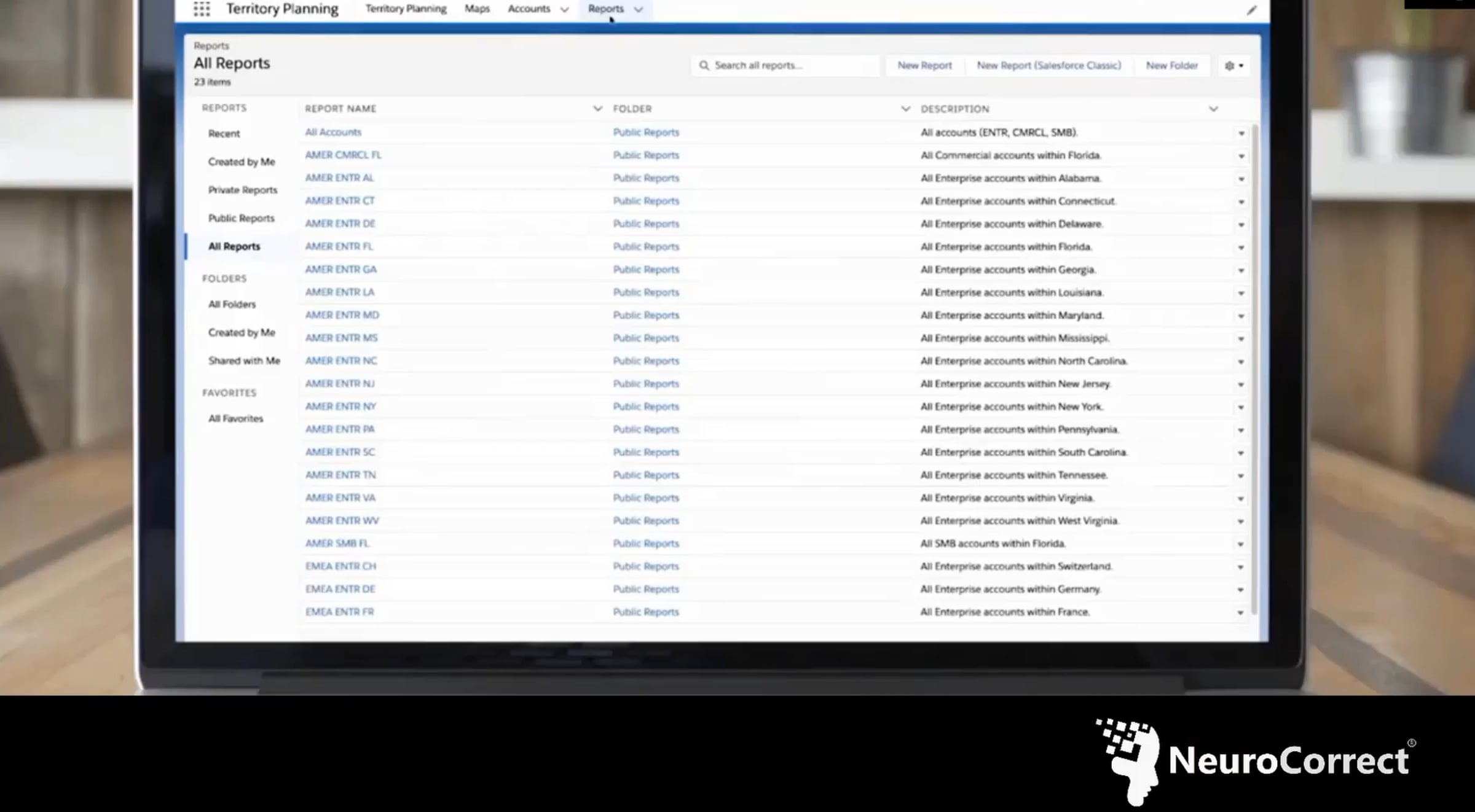Open the Description column menu chevron
The image size is (1475, 812).
click(1213, 109)
